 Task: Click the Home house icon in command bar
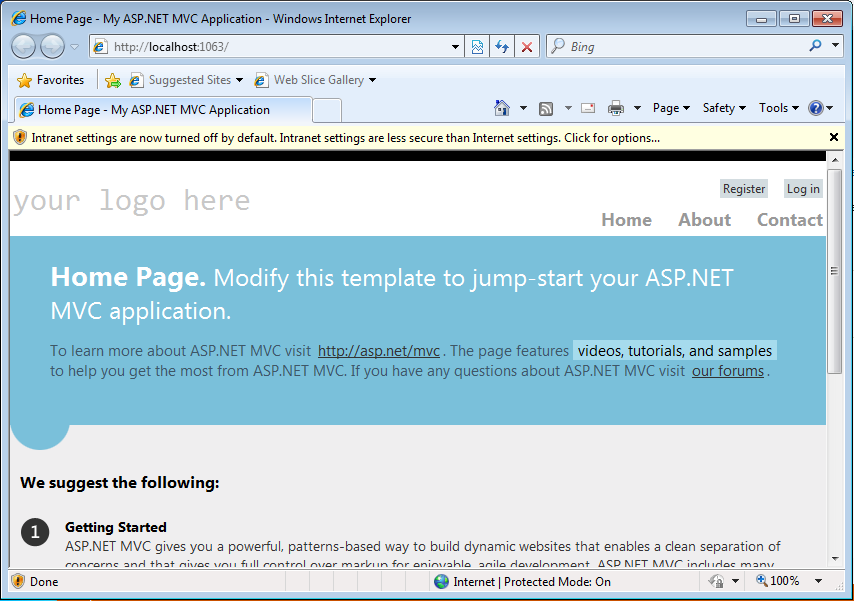click(502, 108)
